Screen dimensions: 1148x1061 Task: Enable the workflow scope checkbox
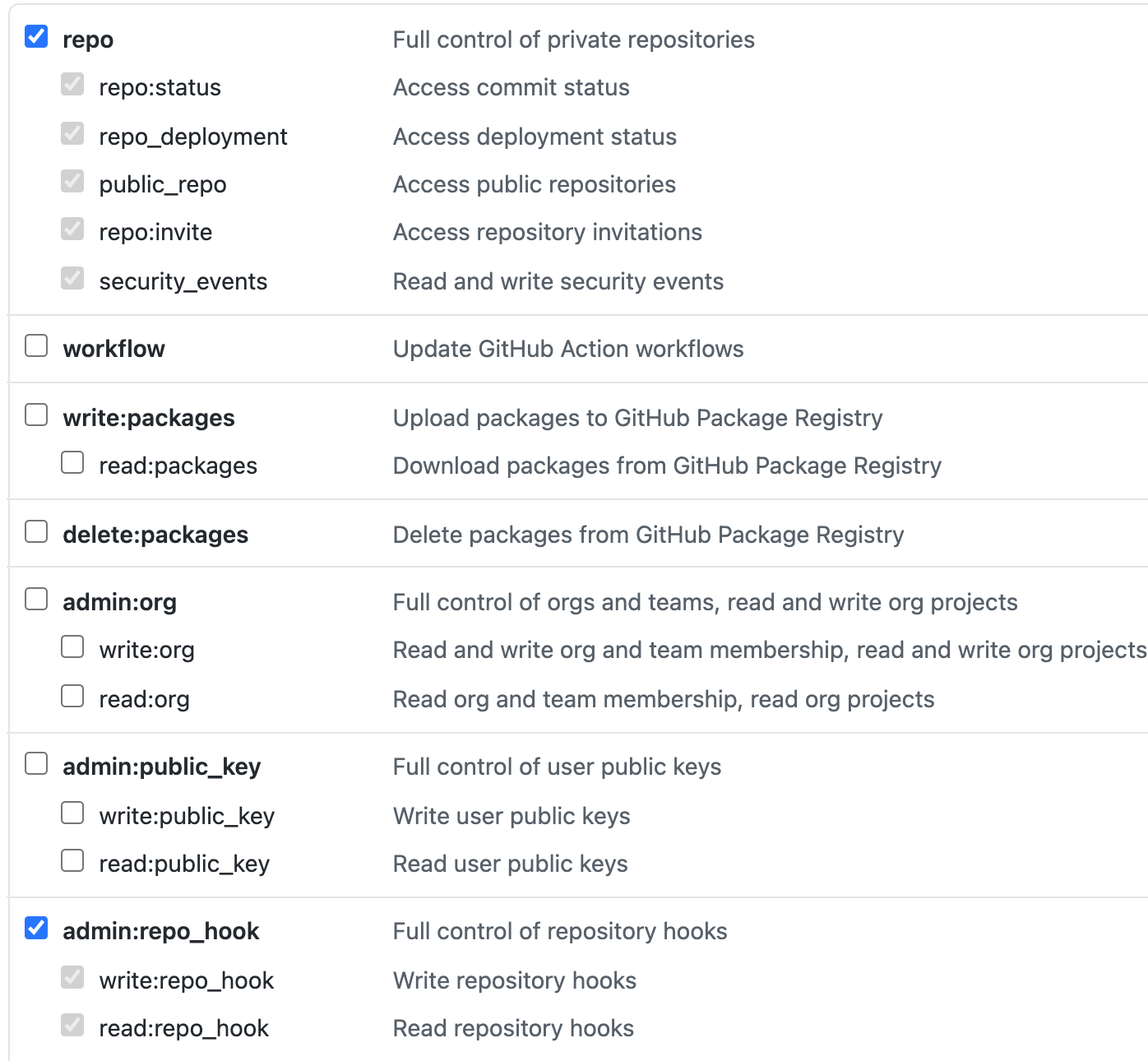click(36, 346)
